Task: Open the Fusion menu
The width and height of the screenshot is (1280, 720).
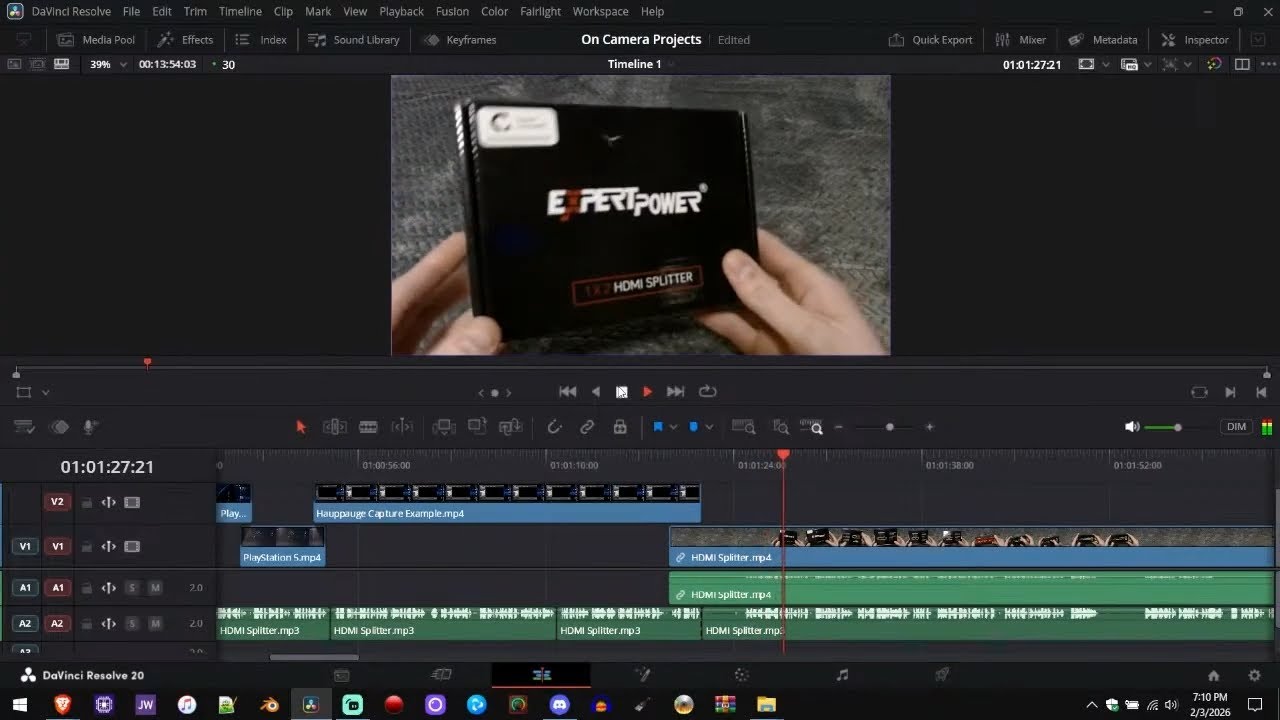Action: point(453,11)
